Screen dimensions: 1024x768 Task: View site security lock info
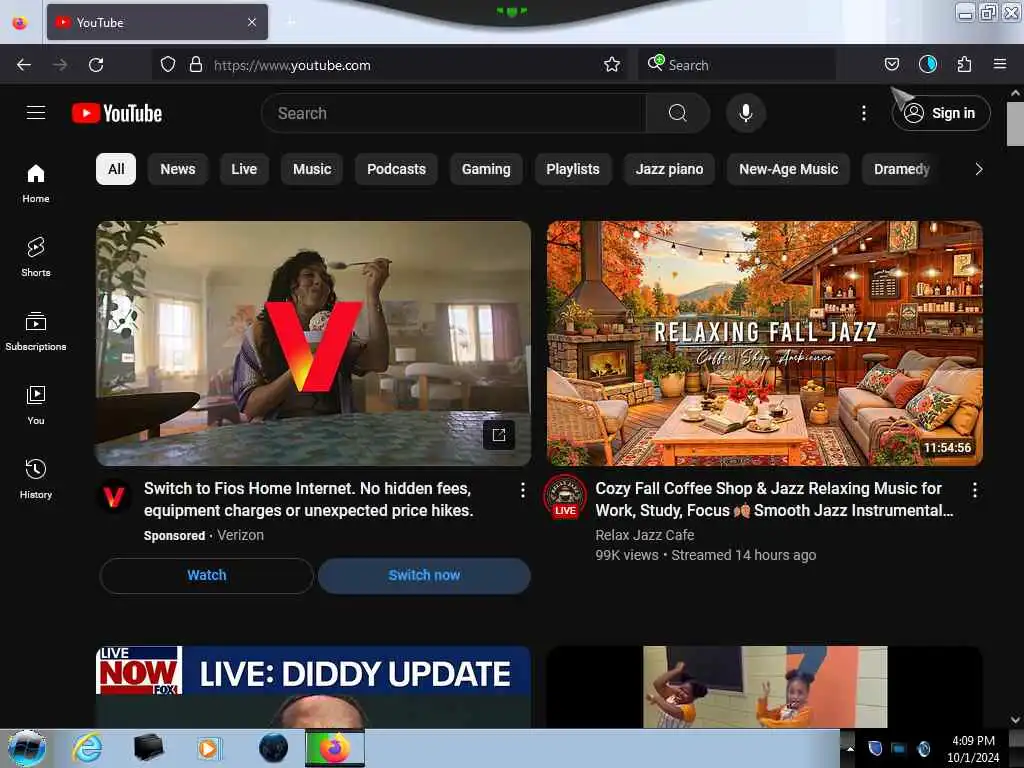[x=195, y=65]
